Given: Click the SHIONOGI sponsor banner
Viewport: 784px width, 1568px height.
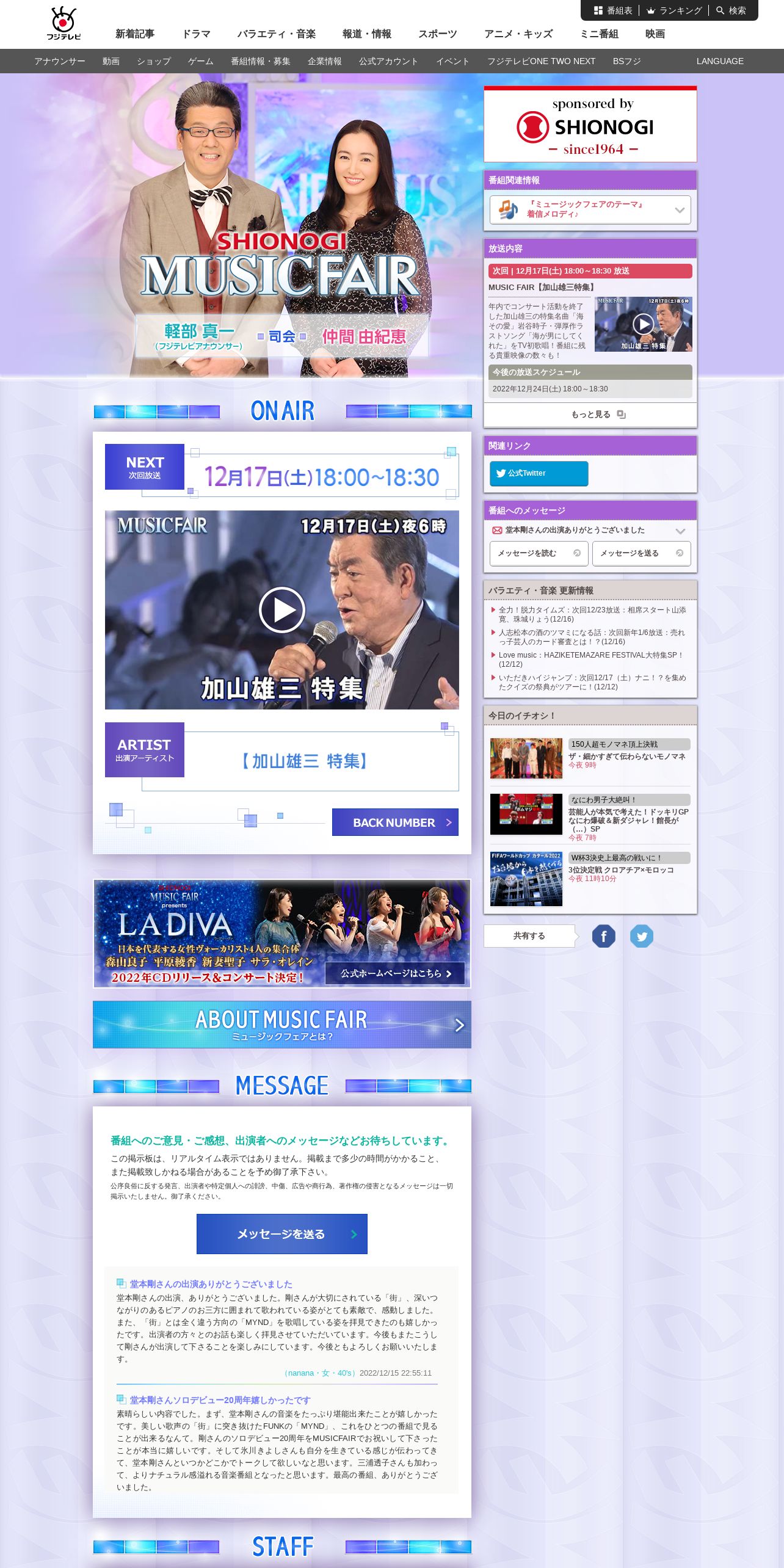Looking at the screenshot, I should [590, 124].
